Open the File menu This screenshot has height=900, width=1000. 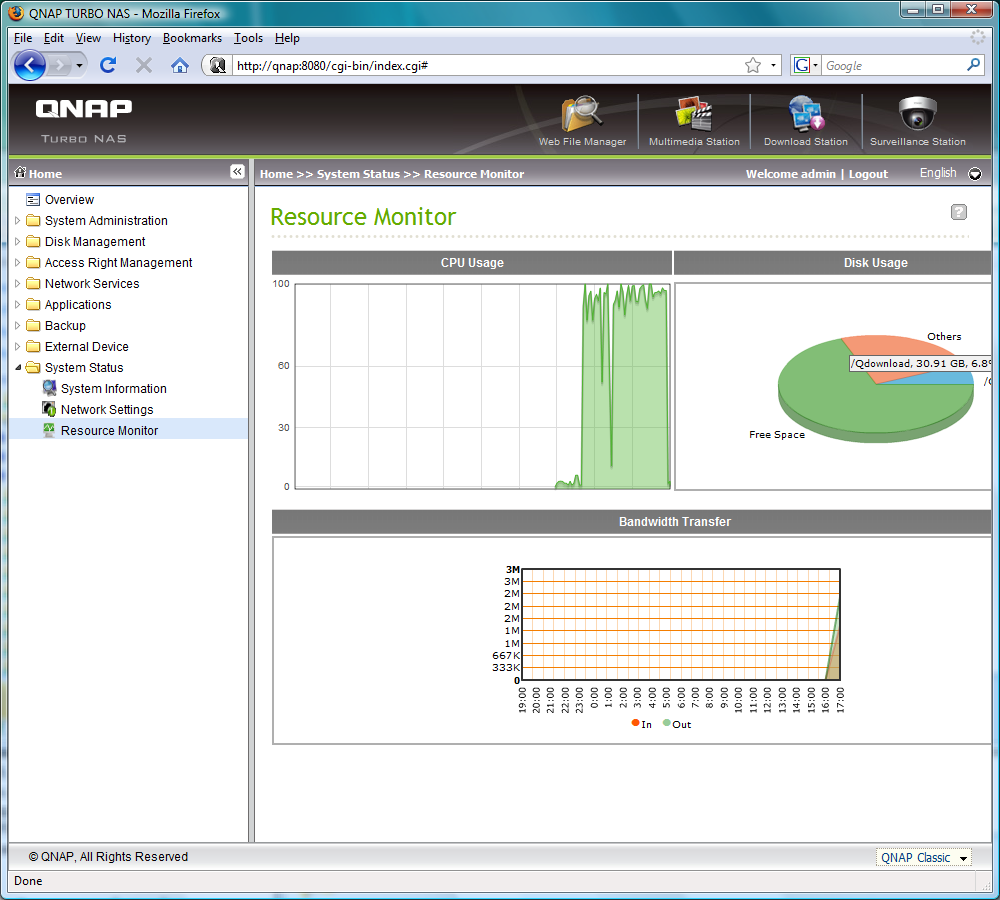pos(23,38)
